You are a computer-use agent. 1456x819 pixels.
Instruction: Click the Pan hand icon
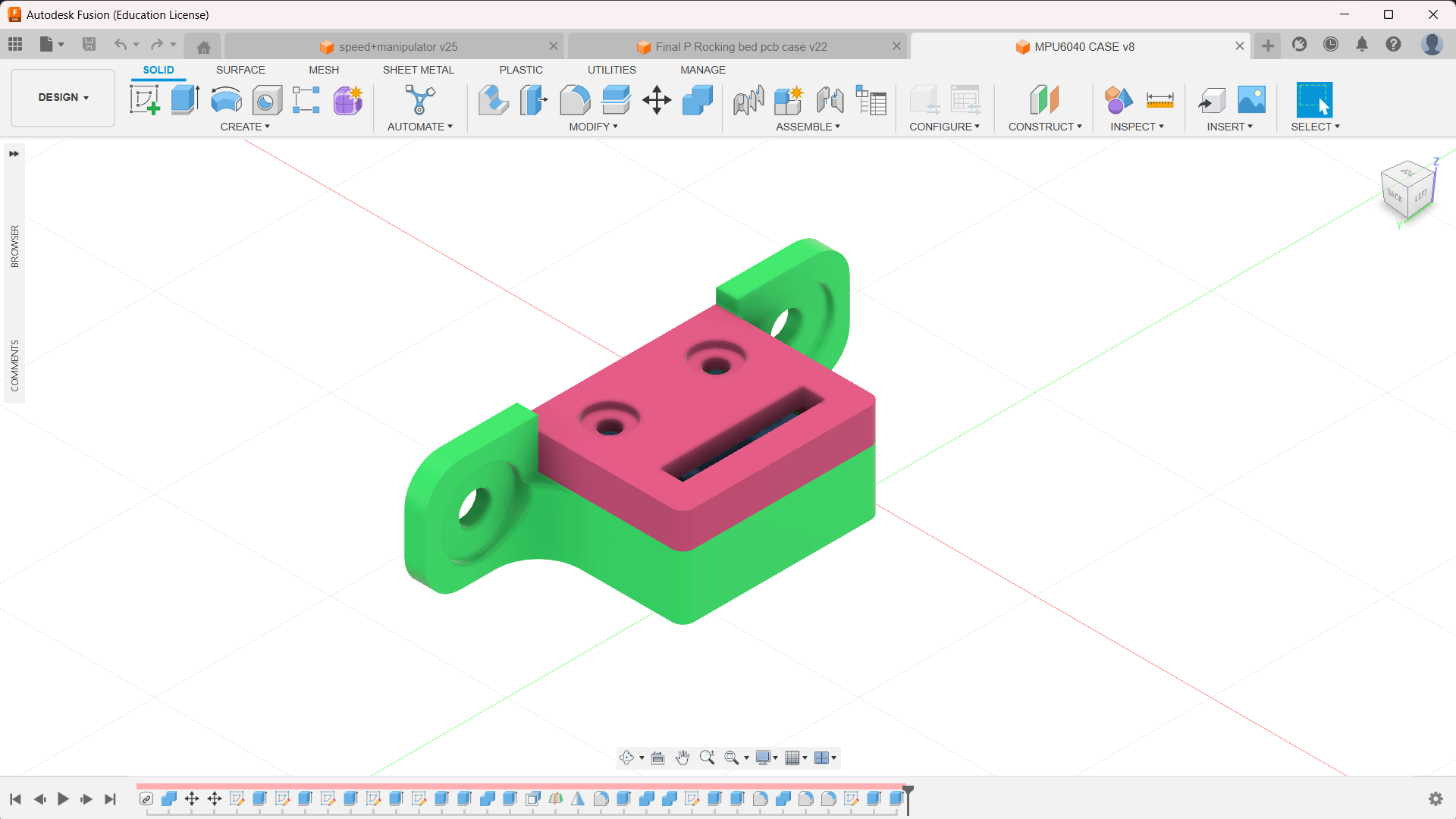(x=682, y=758)
